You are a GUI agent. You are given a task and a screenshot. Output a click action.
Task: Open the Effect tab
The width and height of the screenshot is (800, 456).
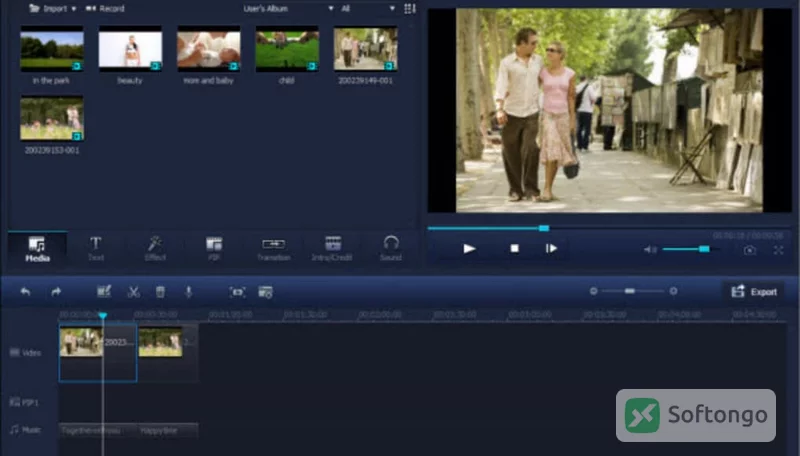155,249
